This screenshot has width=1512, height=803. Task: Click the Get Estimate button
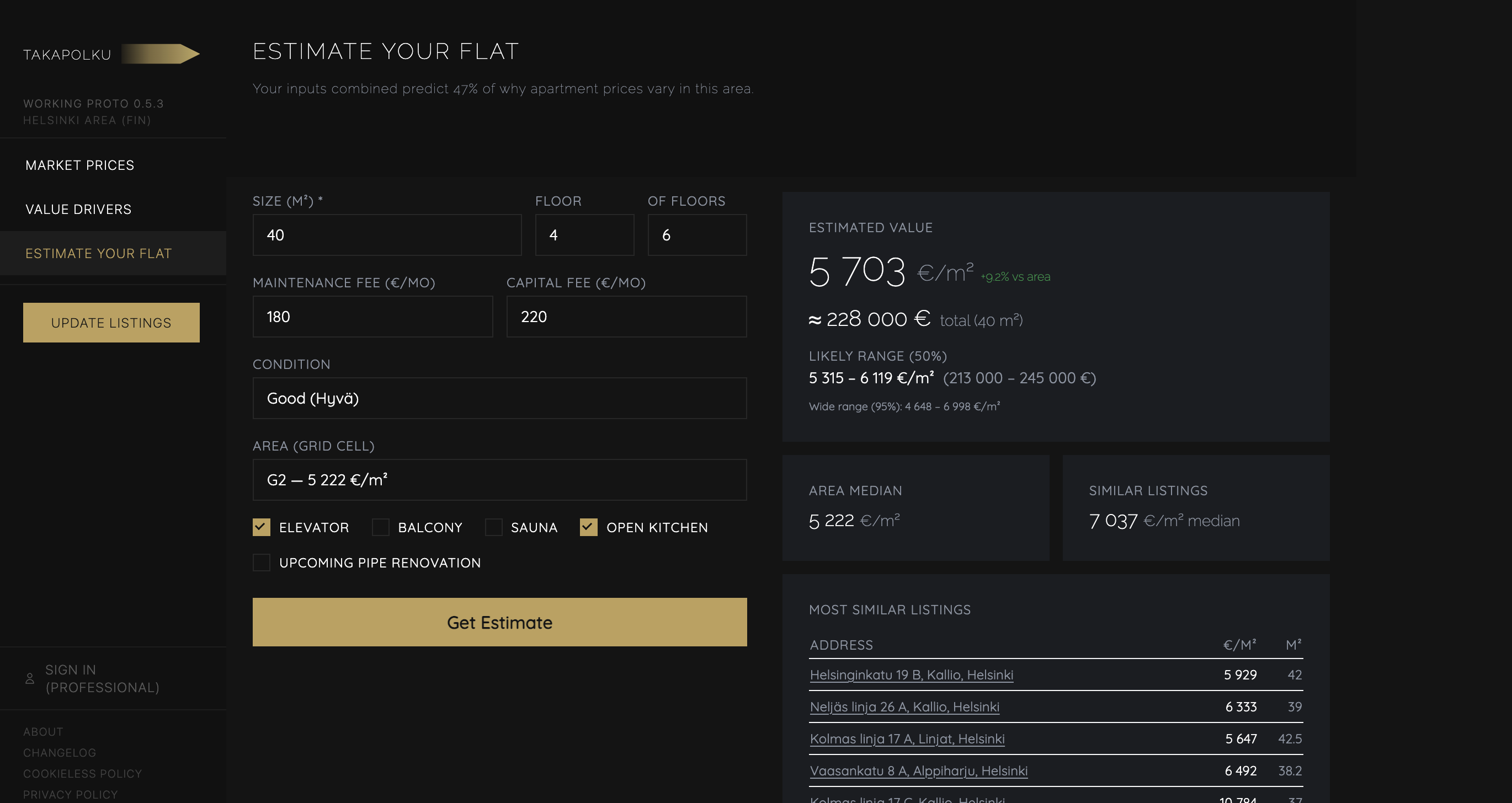tap(499, 622)
